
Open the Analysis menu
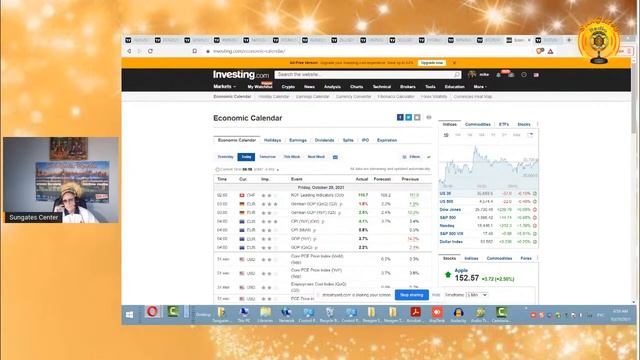pos(332,87)
